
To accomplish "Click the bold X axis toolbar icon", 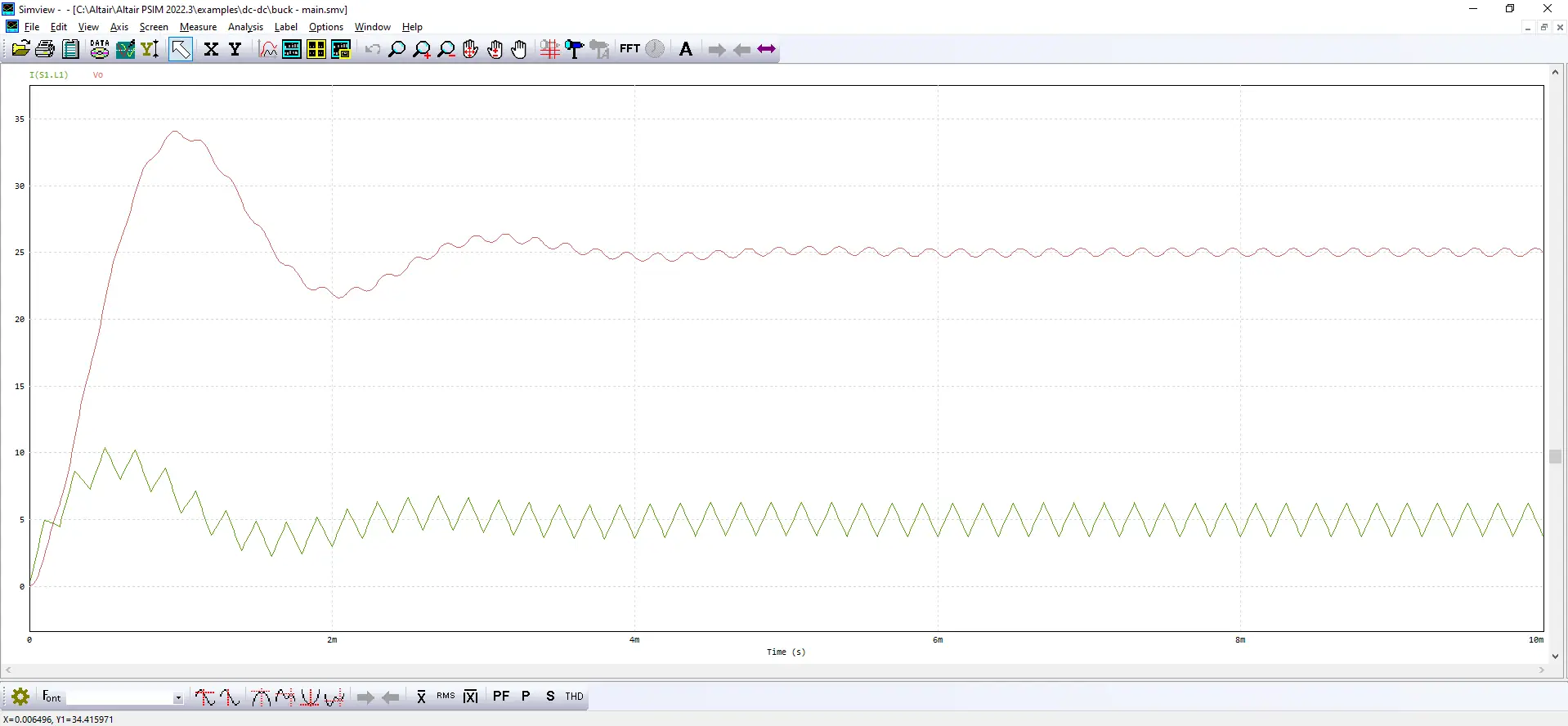I will click(211, 50).
